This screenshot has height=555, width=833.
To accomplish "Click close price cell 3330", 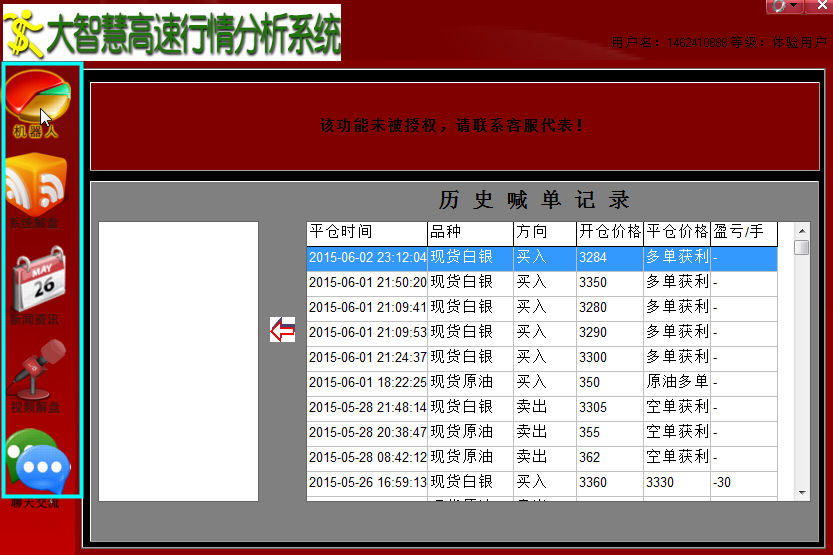I will tap(677, 483).
